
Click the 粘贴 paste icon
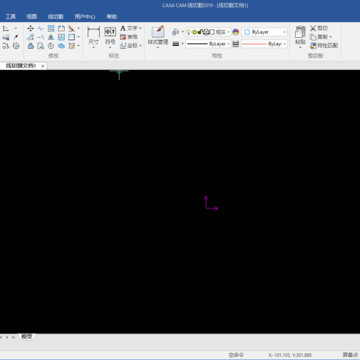pos(300,35)
